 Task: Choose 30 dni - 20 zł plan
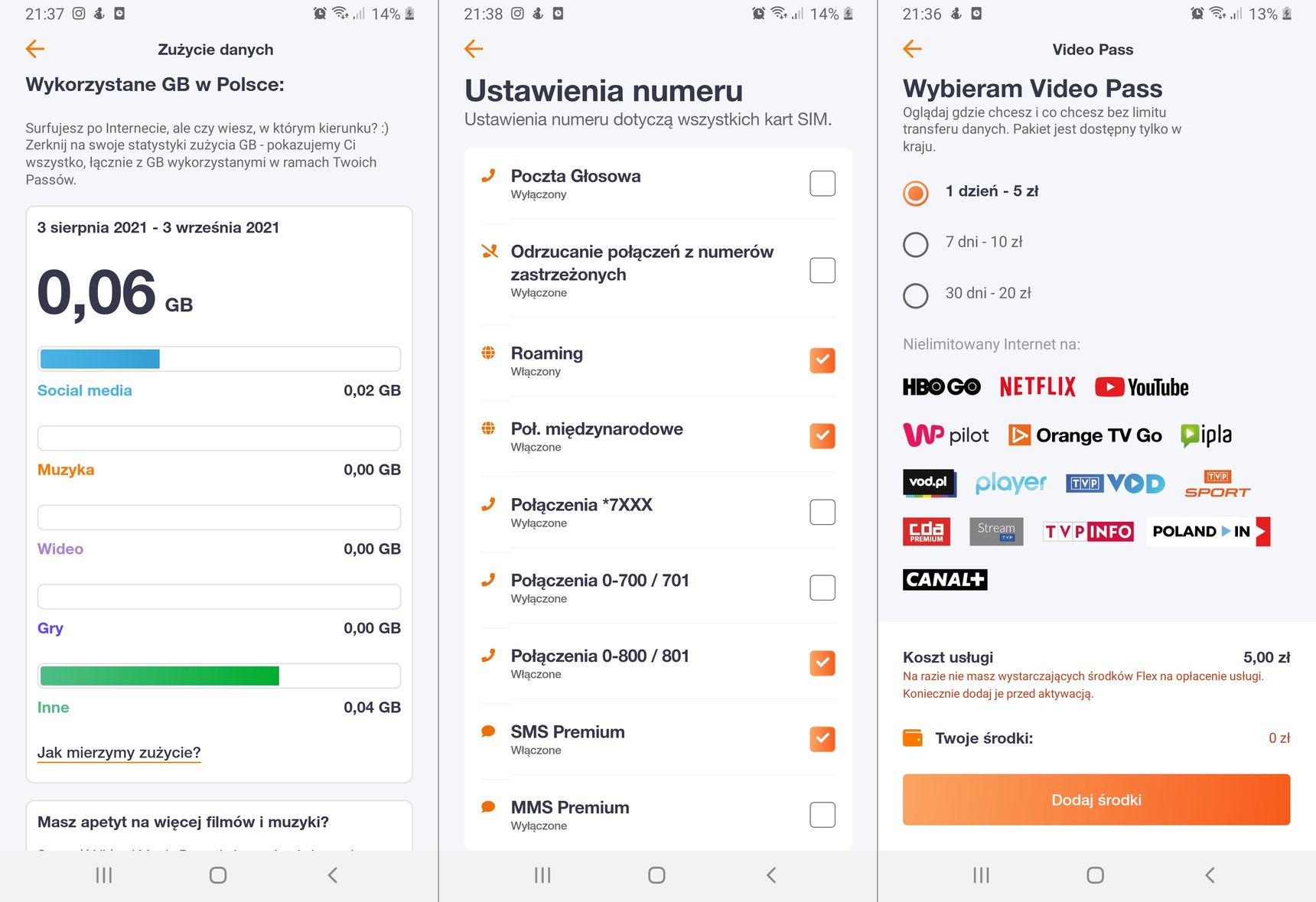[x=916, y=295]
